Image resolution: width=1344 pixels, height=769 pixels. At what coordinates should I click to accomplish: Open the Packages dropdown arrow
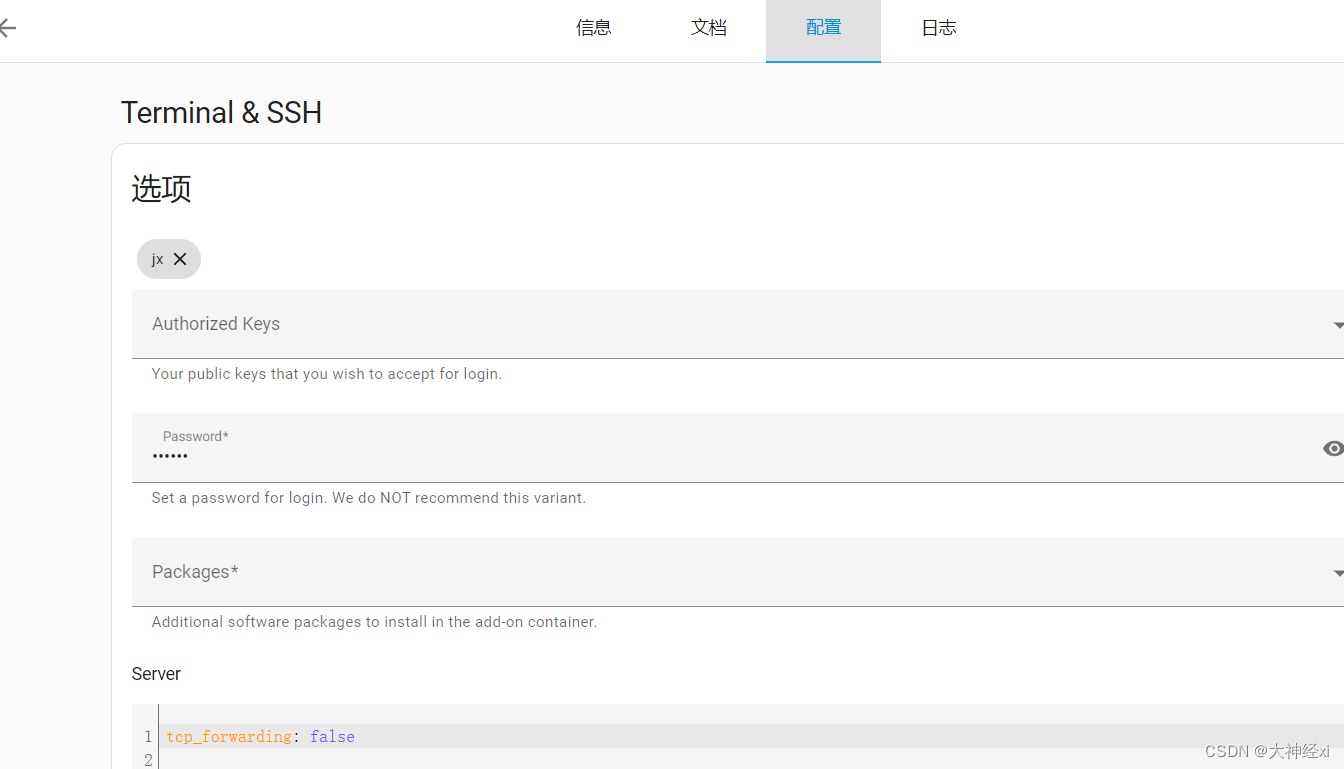pyautogui.click(x=1337, y=572)
